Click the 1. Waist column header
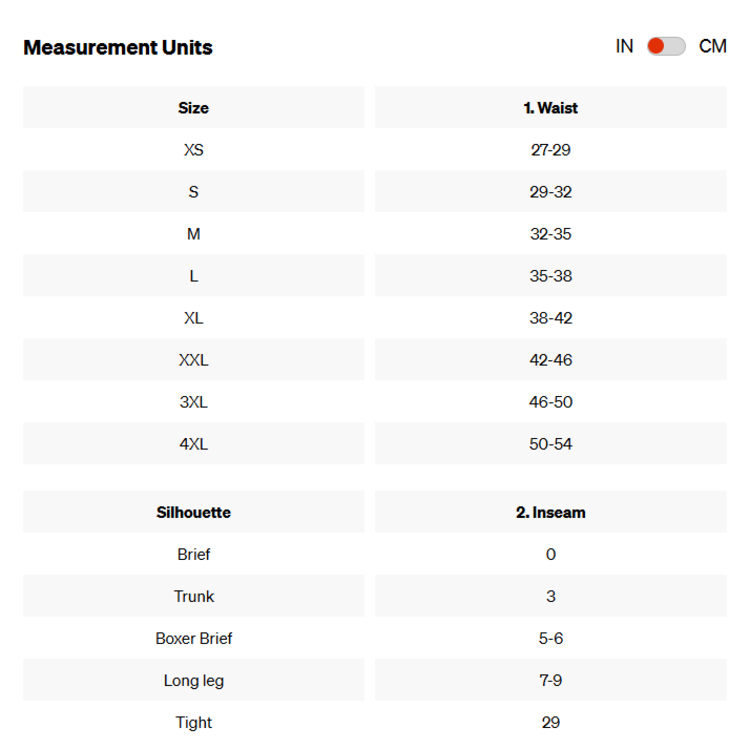The width and height of the screenshot is (750, 749). click(550, 108)
